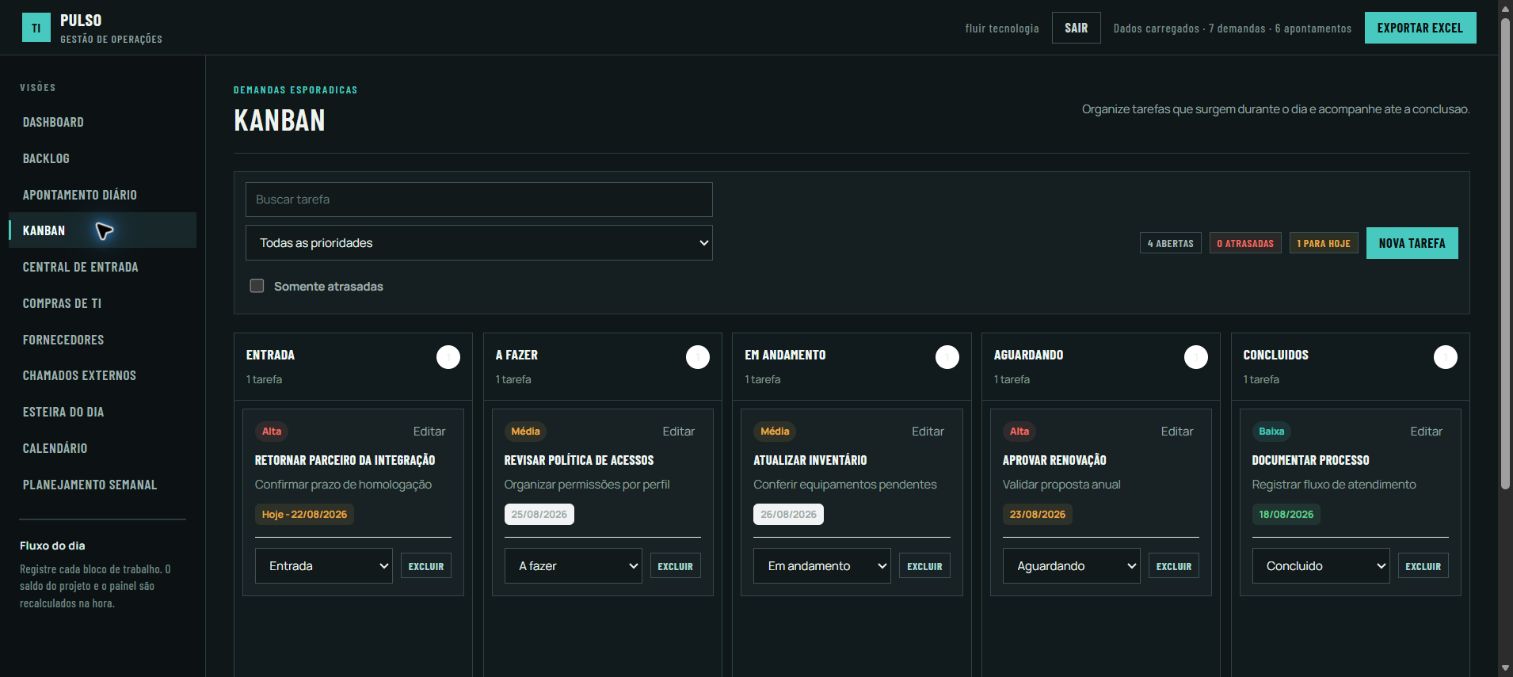Screen dimensions: 1513x677
Task: Click Editar on Revisar Política de Acessos
Action: [678, 431]
